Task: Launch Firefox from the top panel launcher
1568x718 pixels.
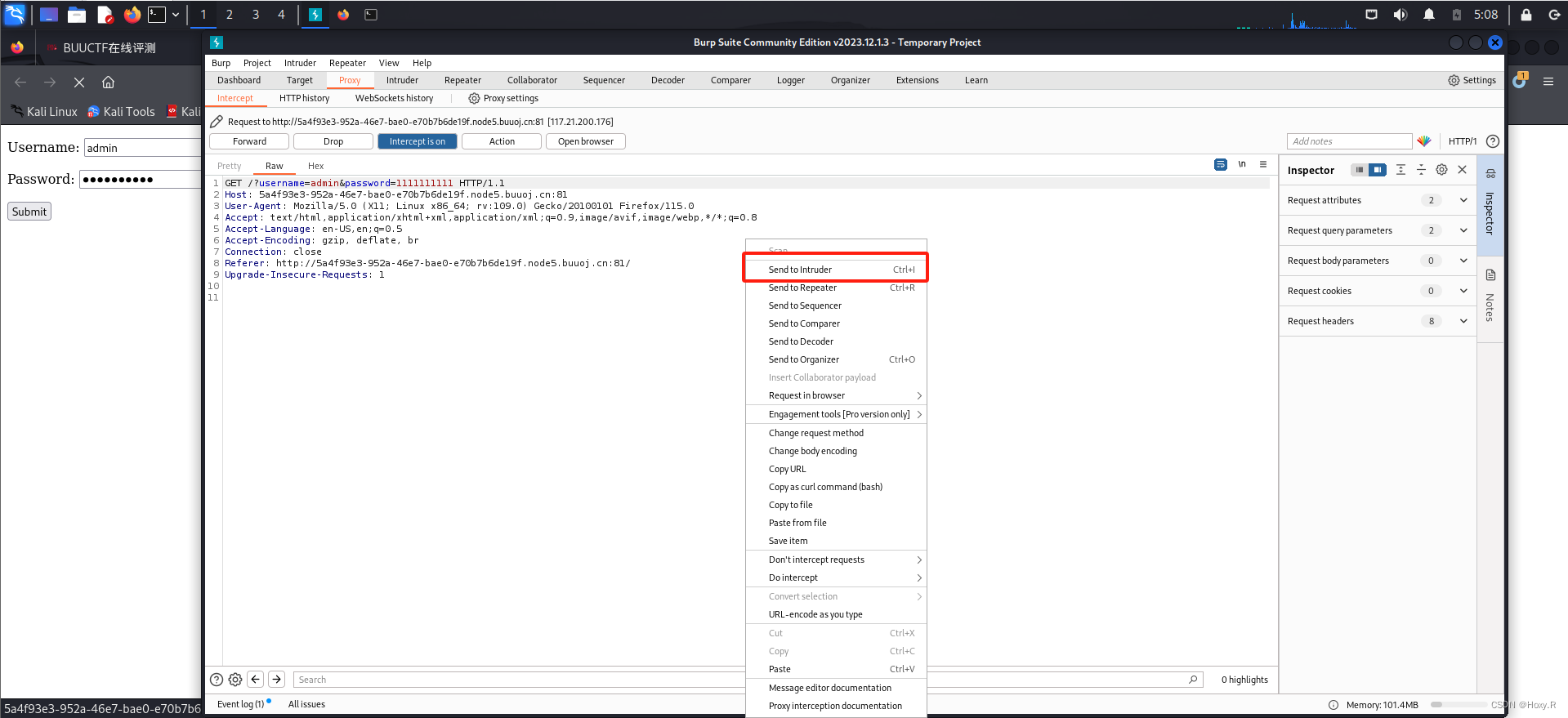Action: coord(132,15)
